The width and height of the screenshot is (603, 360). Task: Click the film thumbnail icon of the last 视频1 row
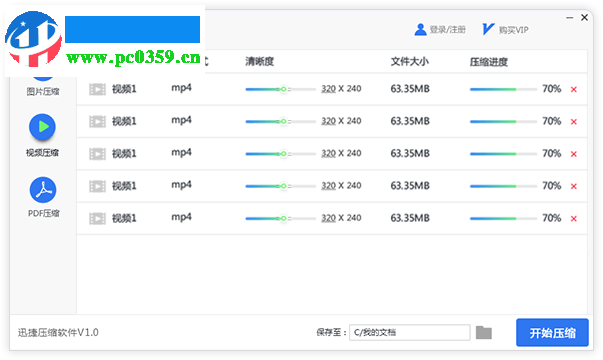(97, 218)
